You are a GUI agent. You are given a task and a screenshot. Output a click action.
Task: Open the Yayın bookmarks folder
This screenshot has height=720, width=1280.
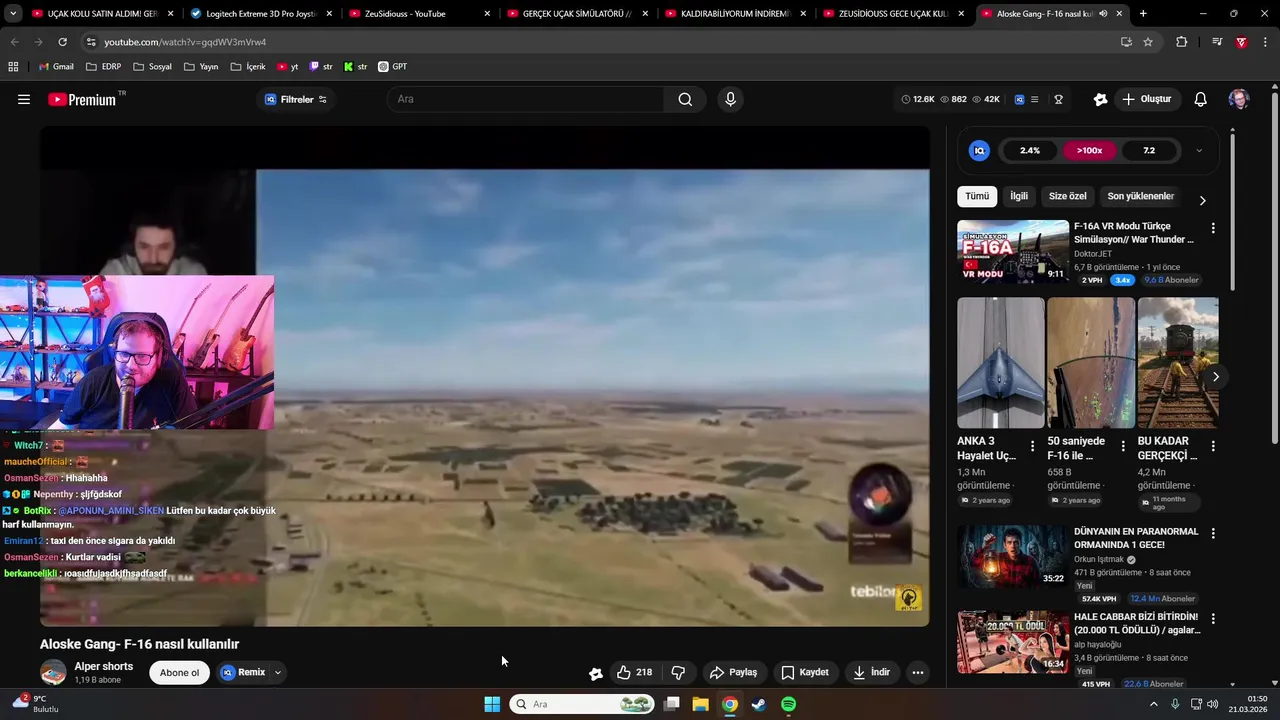(200, 67)
